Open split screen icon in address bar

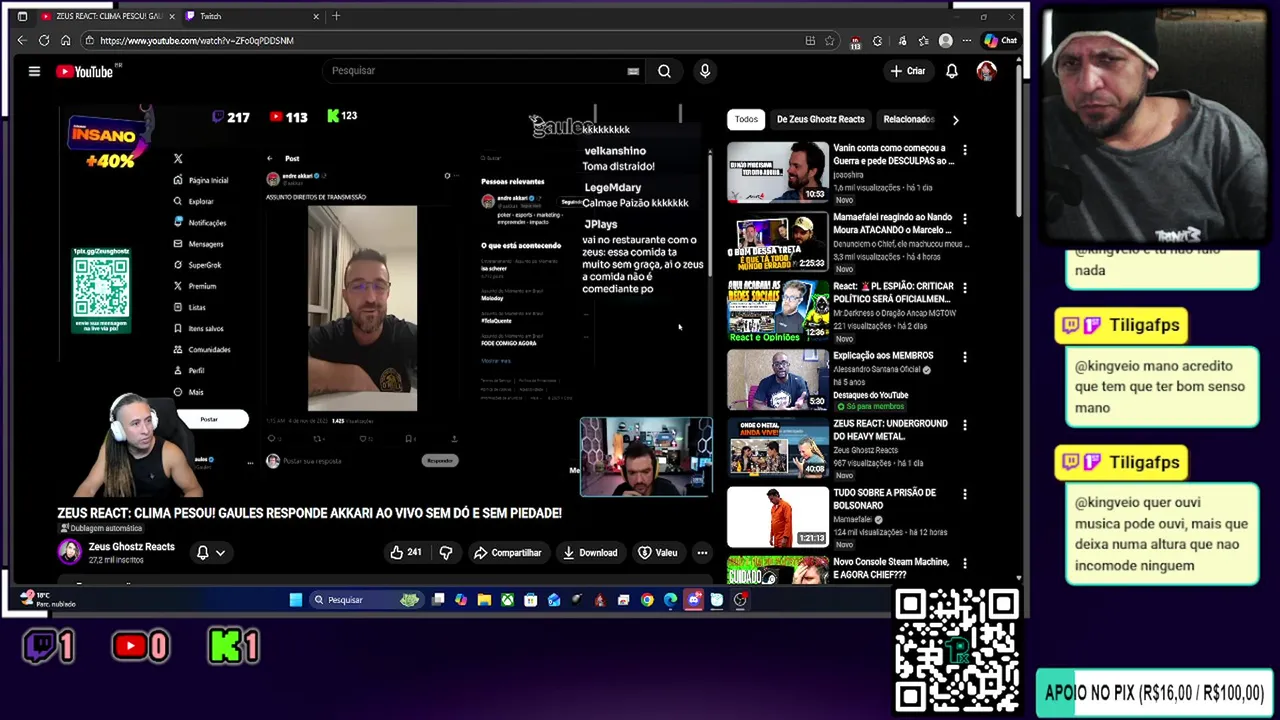(x=810, y=40)
